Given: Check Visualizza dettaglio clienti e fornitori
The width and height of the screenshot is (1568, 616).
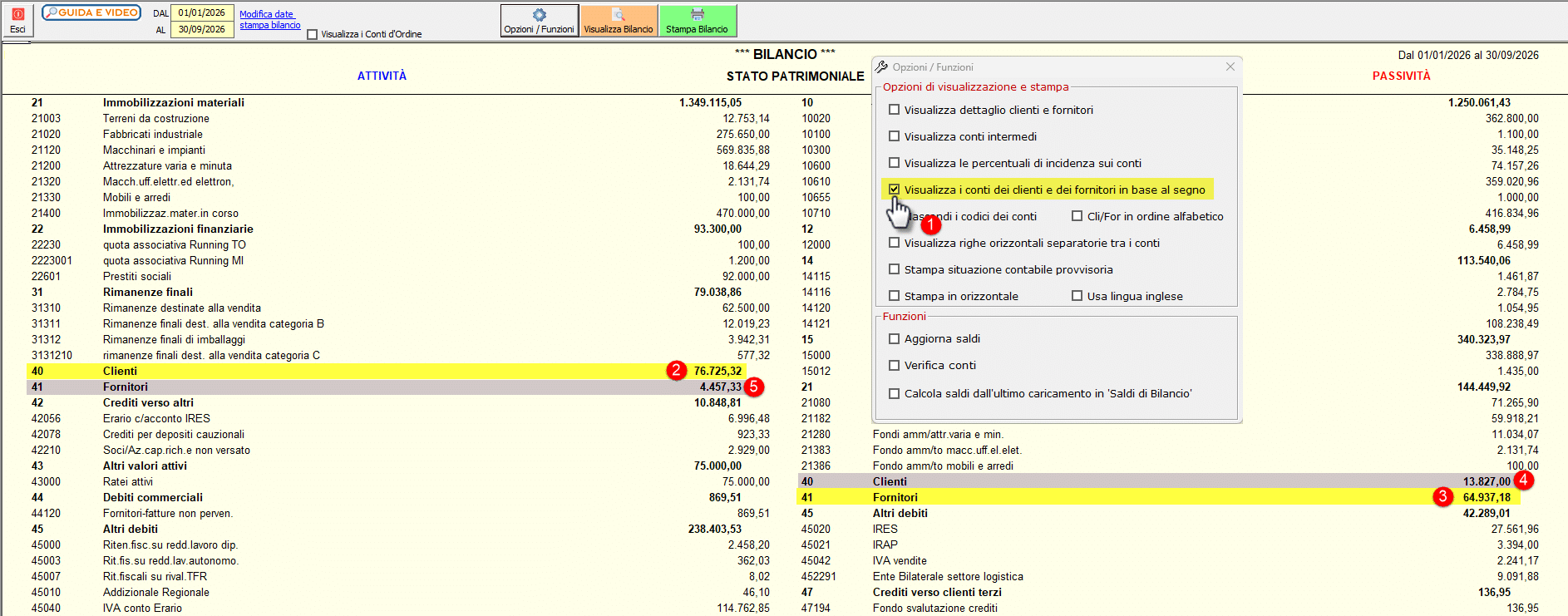Looking at the screenshot, I should pos(895,110).
